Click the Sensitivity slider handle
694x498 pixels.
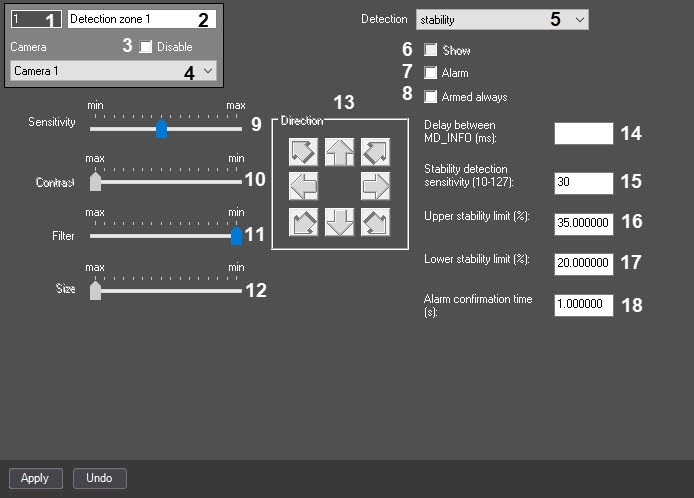[x=162, y=129]
